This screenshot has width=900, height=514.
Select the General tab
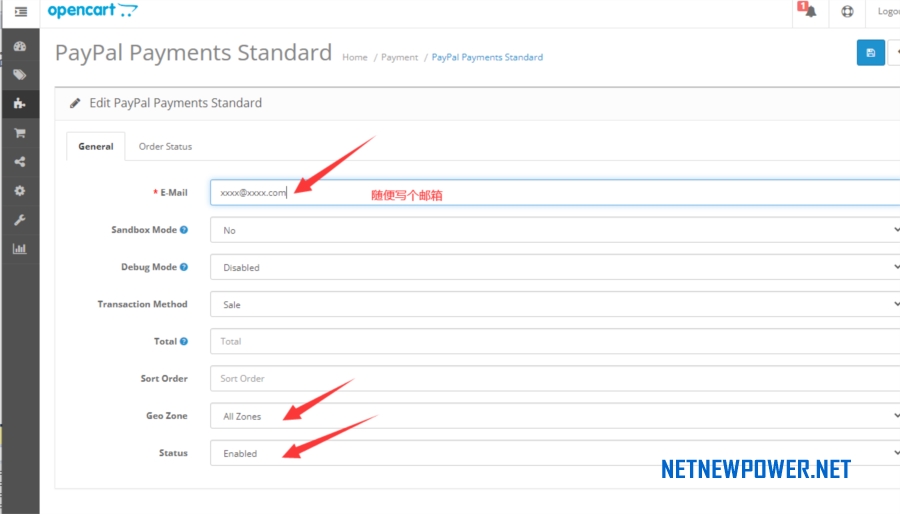[96, 146]
